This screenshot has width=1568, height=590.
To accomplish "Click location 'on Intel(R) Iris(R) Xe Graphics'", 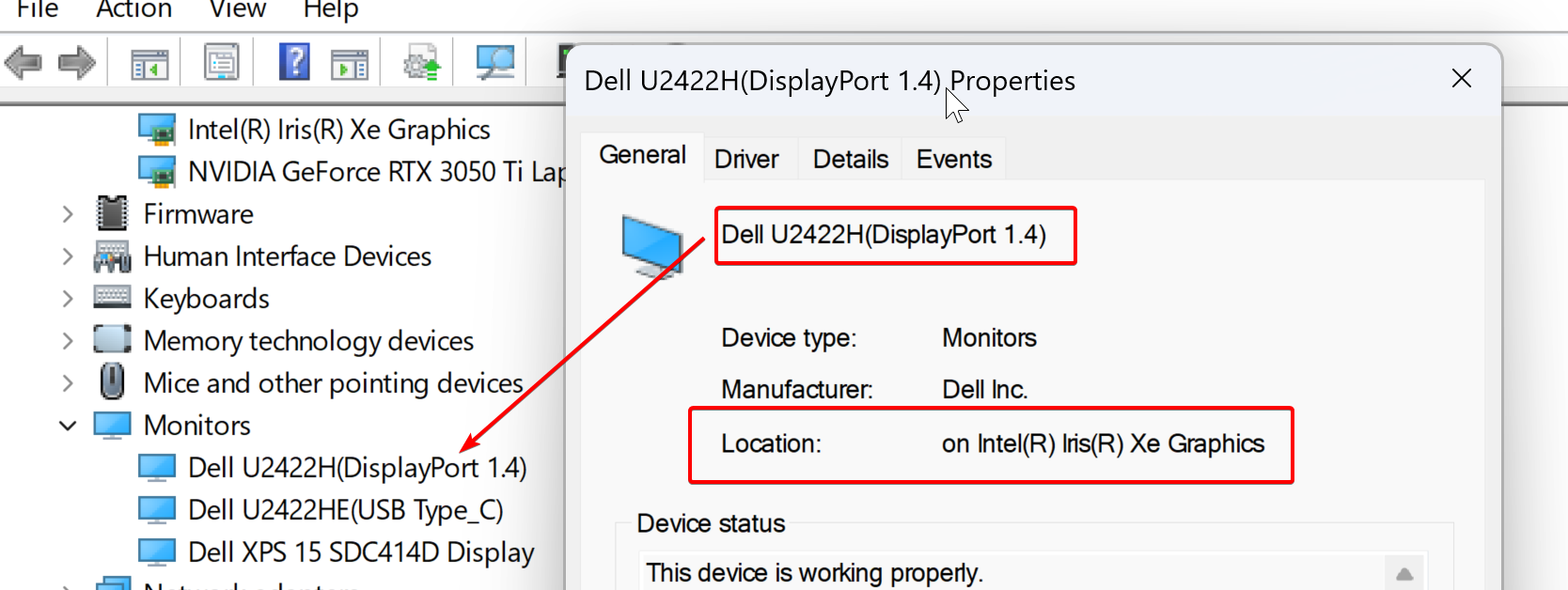I will pos(1103,443).
